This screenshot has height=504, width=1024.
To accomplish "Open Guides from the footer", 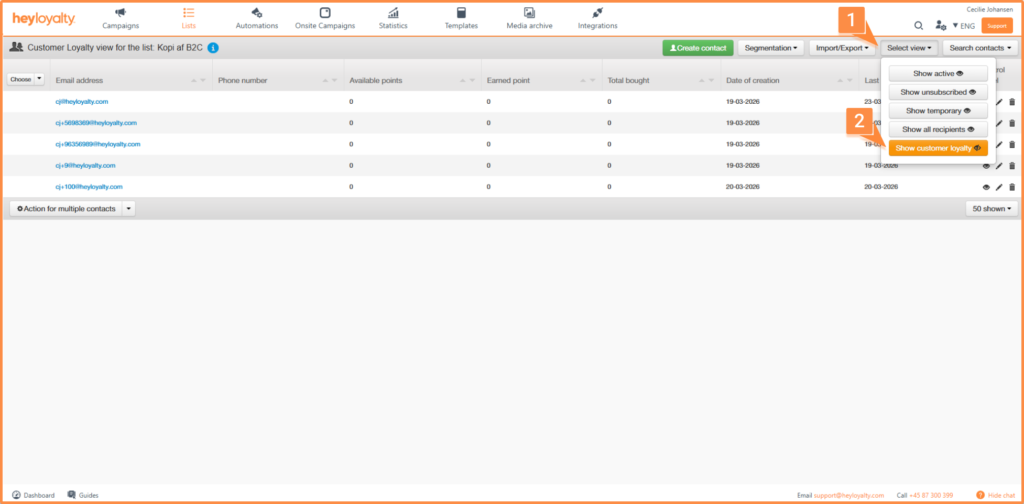I will [x=83, y=495].
